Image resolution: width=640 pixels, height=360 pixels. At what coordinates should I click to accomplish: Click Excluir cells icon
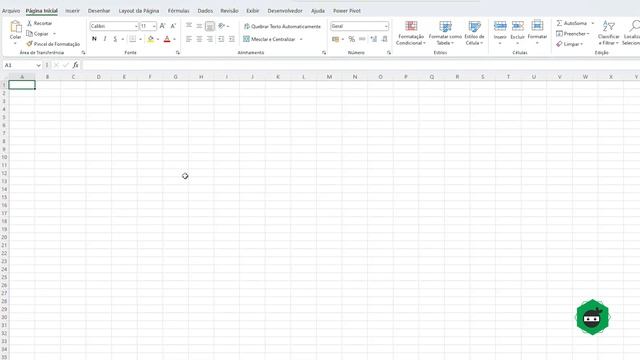(518, 26)
